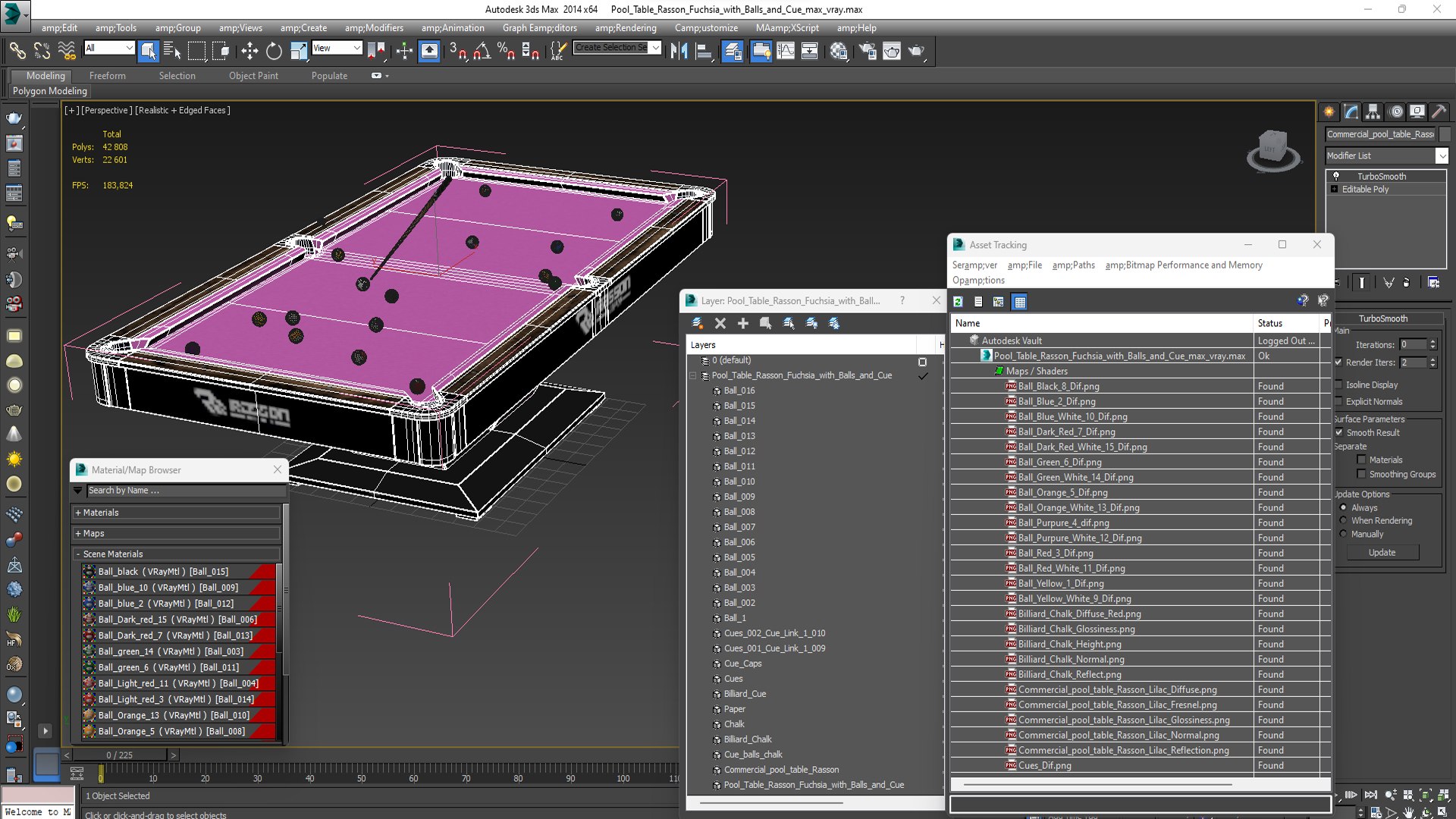Toggle Angle Snap in main toolbar
This screenshot has width=1456, height=819.
point(482,51)
